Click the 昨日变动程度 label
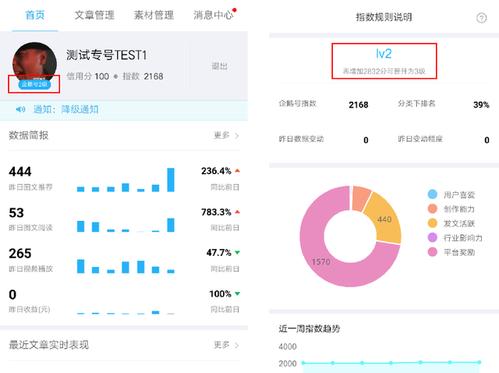This screenshot has height=373, width=499. click(420, 139)
